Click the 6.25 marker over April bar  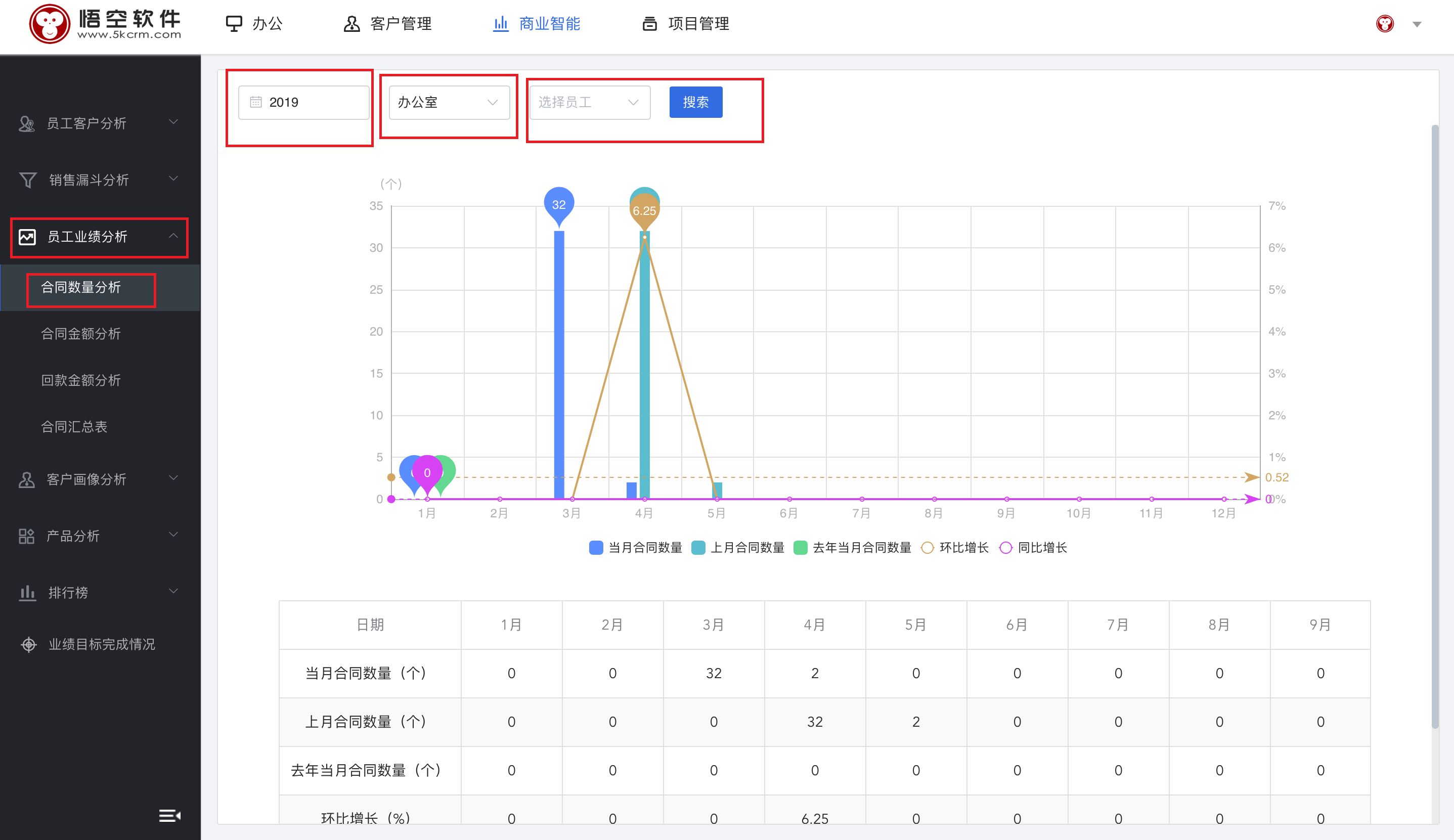click(x=644, y=211)
